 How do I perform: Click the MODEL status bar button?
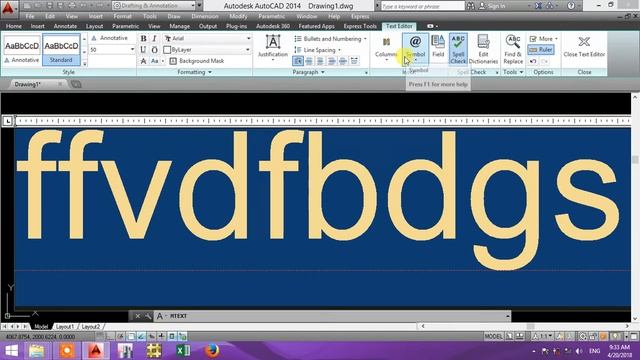pyautogui.click(x=493, y=336)
